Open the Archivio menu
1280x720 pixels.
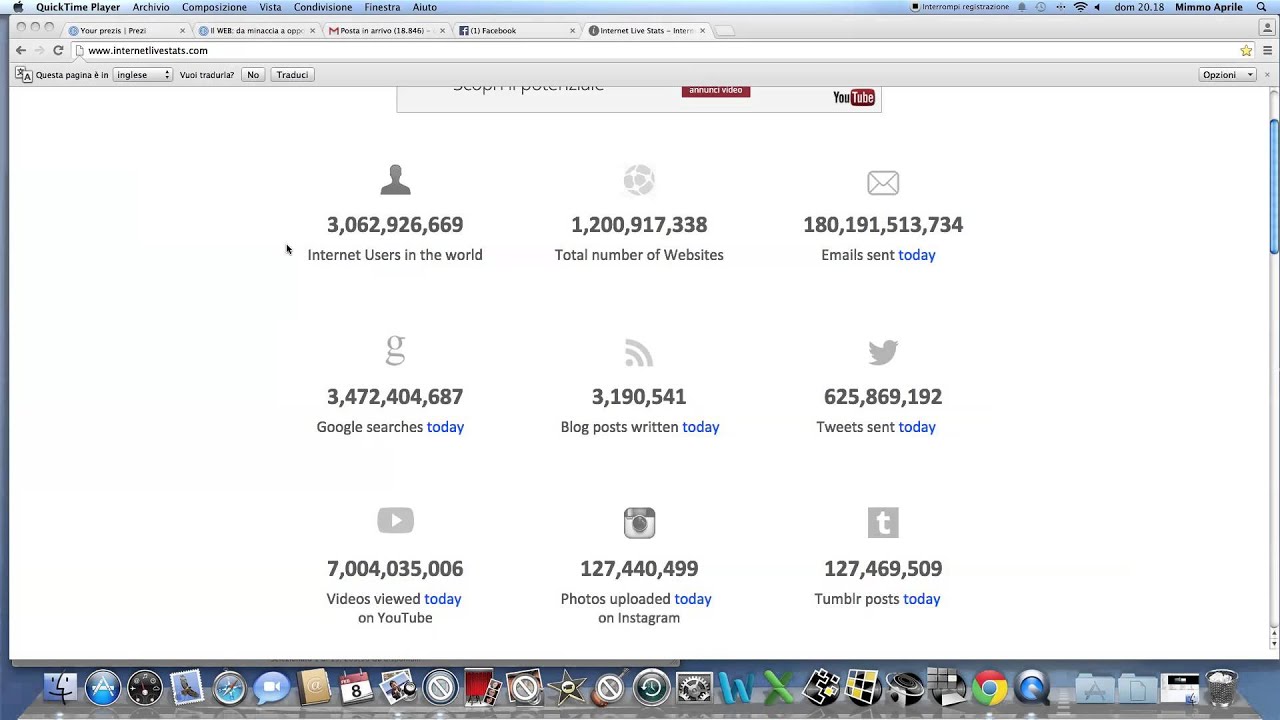pyautogui.click(x=151, y=7)
